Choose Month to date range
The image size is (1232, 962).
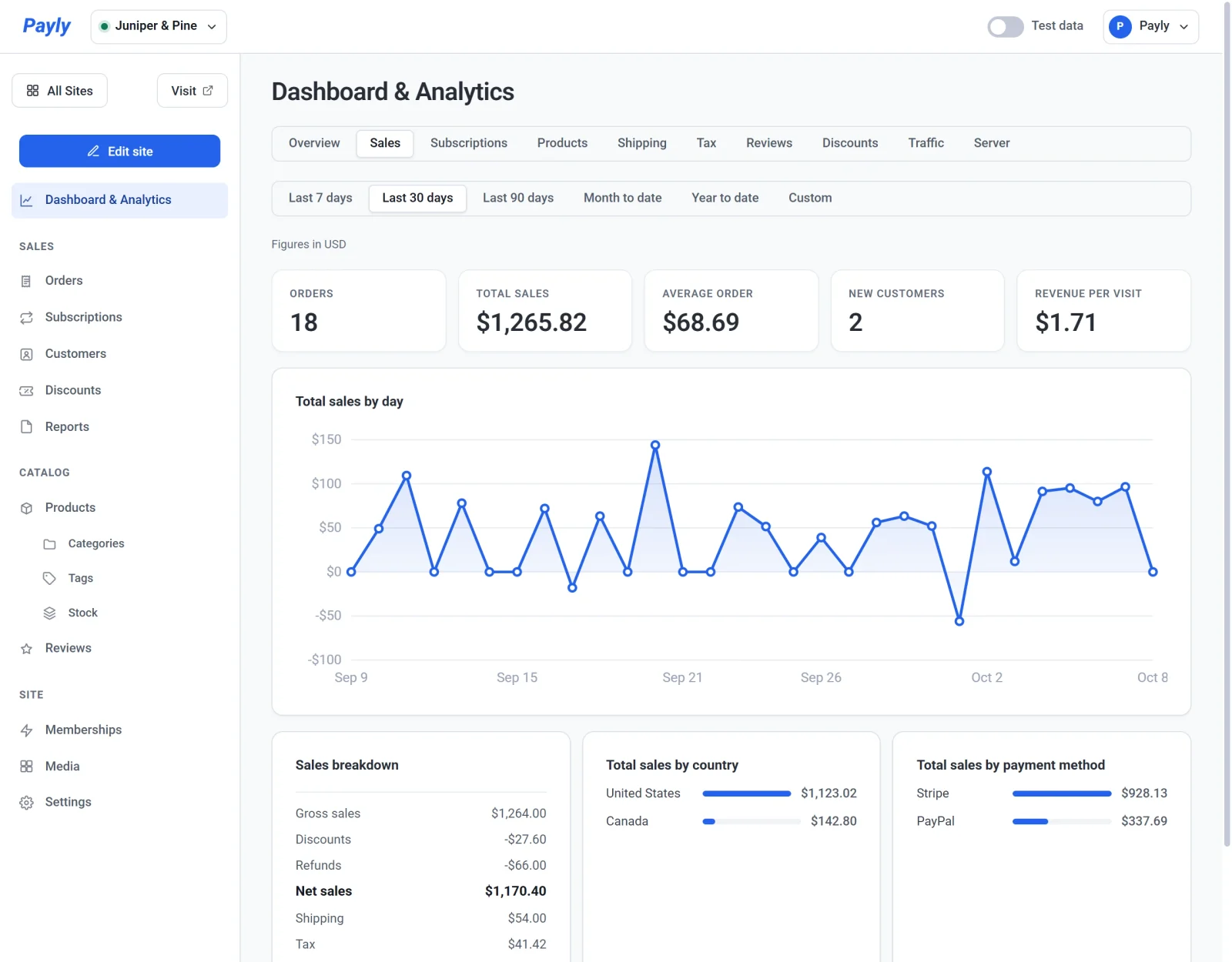tap(622, 198)
